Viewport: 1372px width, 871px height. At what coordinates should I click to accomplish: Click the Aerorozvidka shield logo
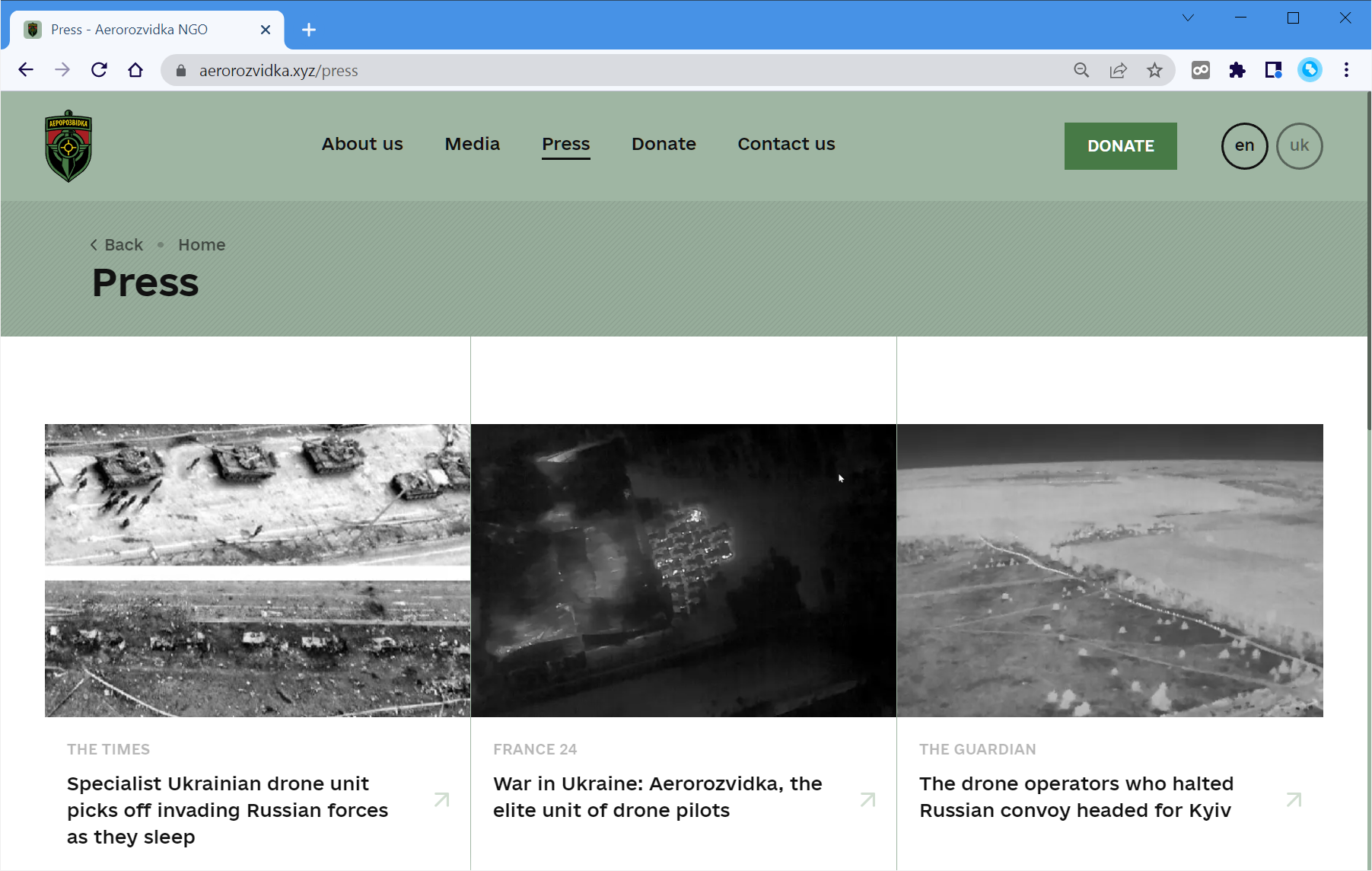coord(68,146)
